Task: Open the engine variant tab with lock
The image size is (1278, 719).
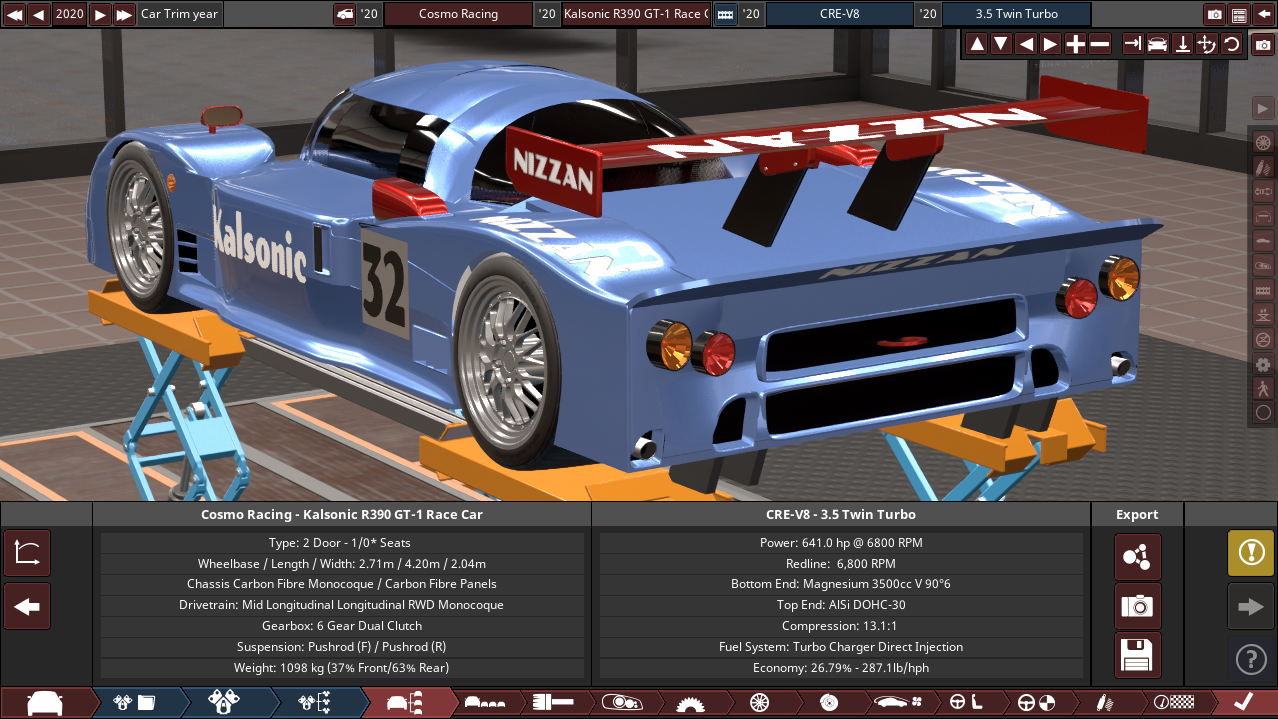Action: coord(224,703)
